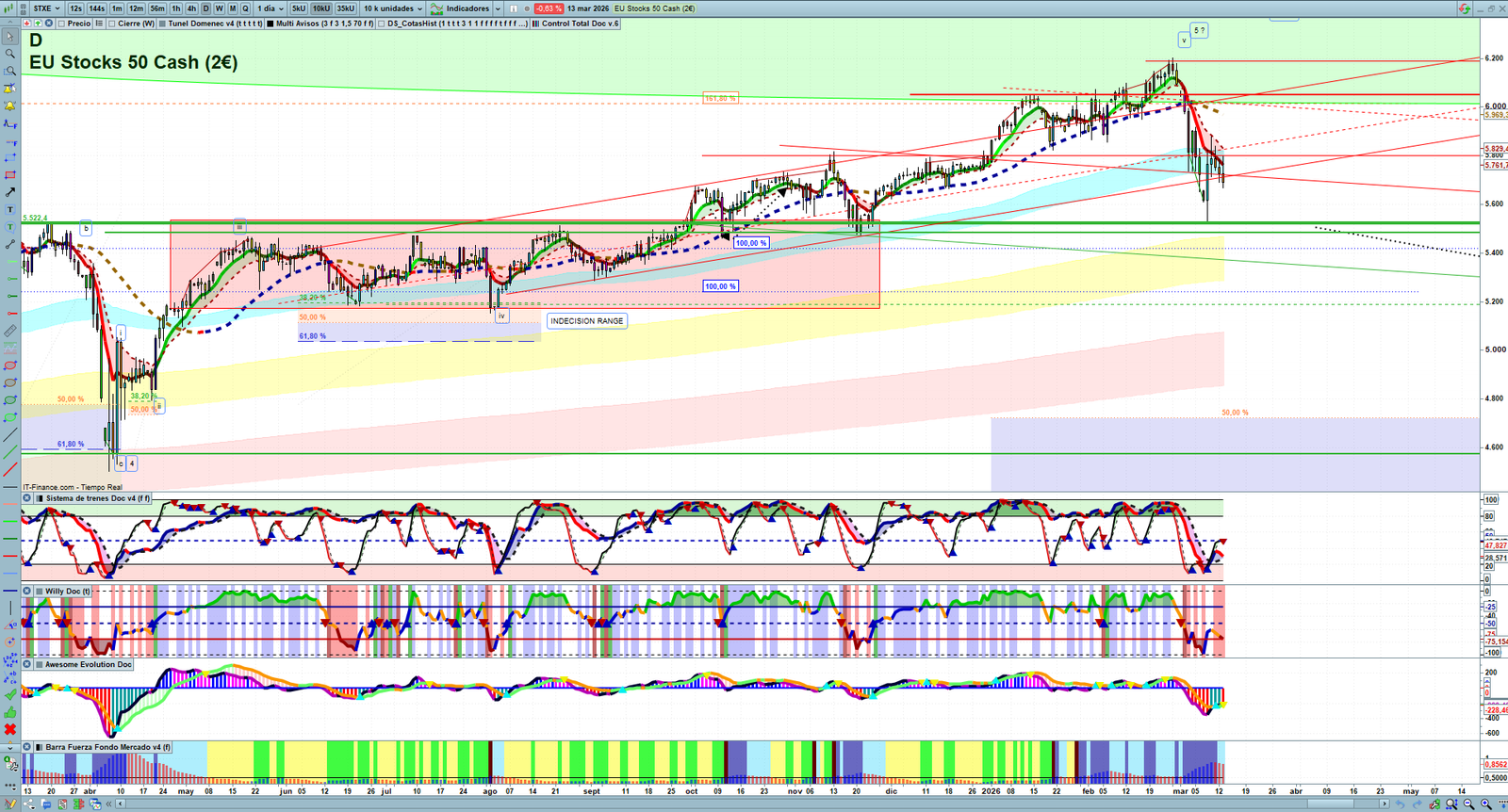Click the blue X icon beside Precio
This screenshot has width=1508, height=812.
[48, 24]
